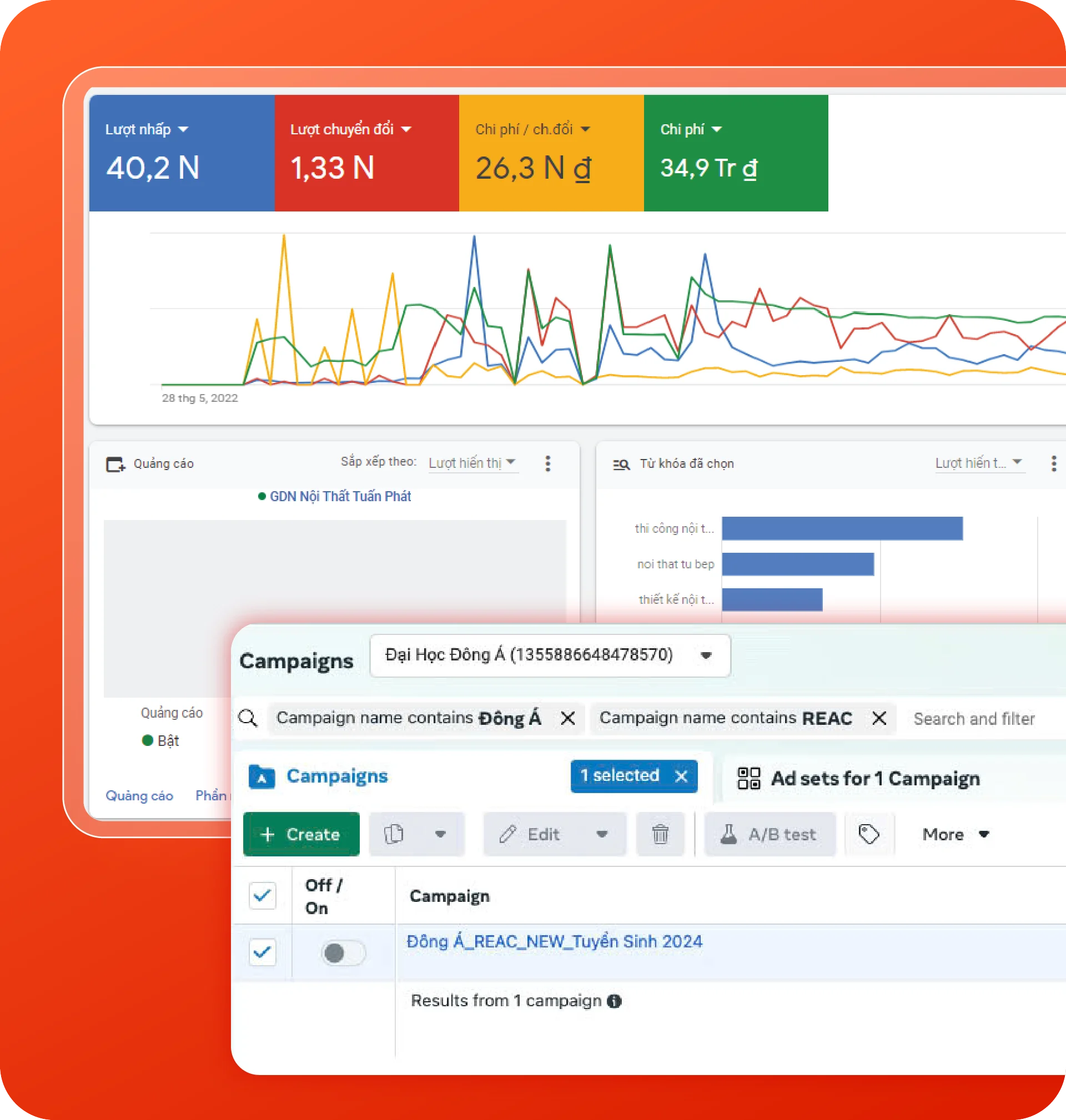Image resolution: width=1066 pixels, height=1120 pixels.
Task: Open the Lượt hiển thị sort dropdown
Action: (x=473, y=463)
